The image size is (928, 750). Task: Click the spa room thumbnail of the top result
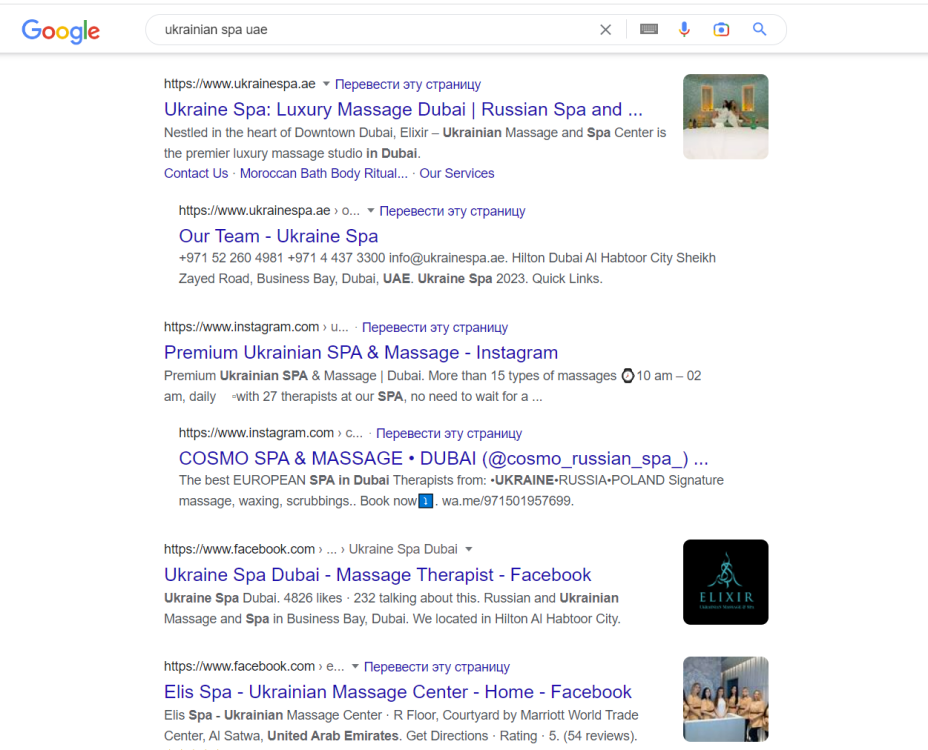click(725, 116)
